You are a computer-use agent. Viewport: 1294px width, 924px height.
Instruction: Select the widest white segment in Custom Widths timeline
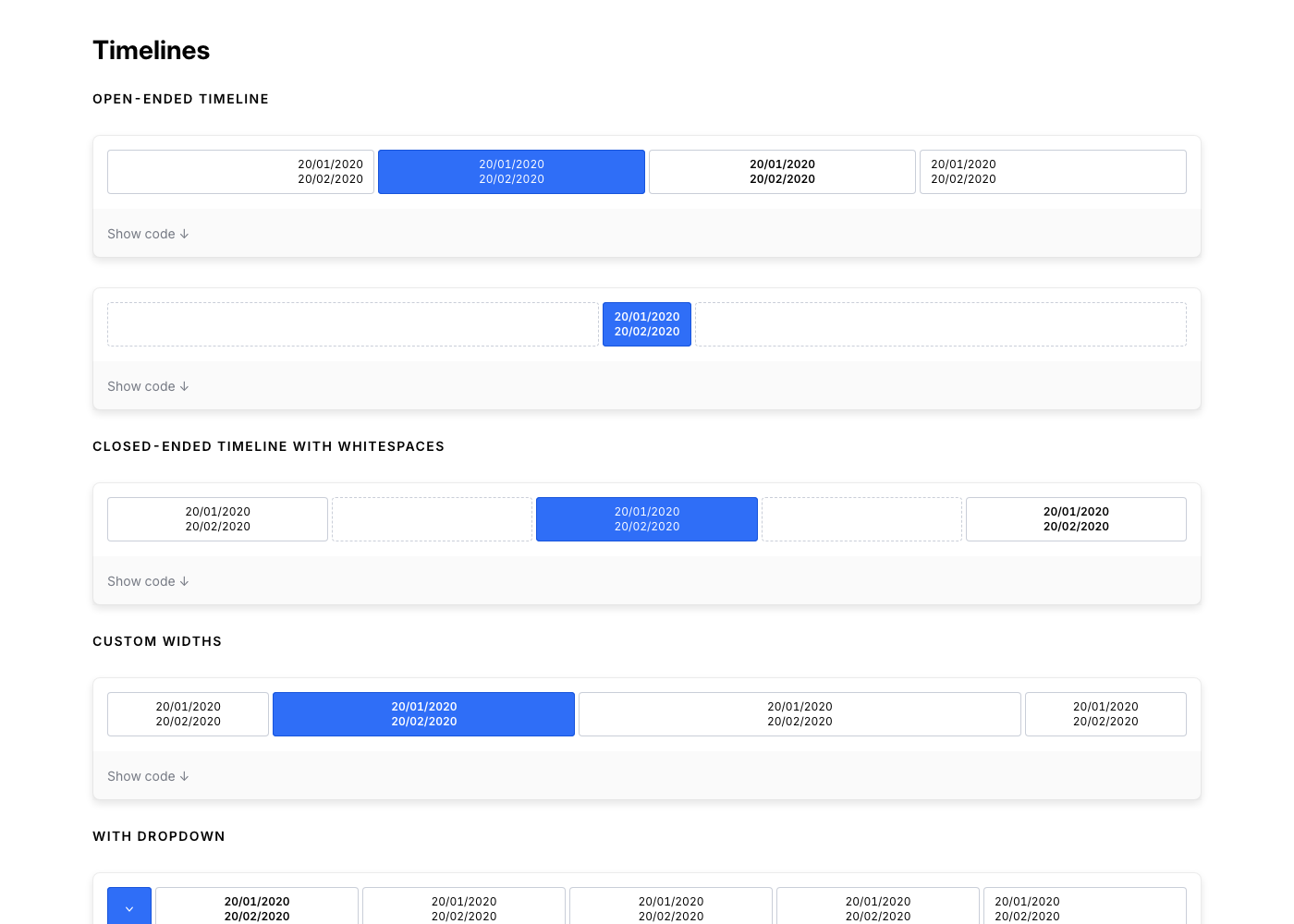(800, 714)
